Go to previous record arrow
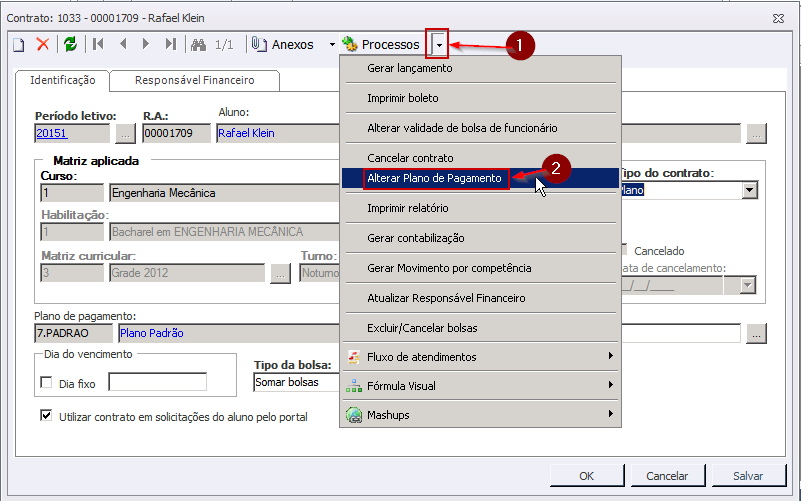801x501 pixels. point(123,44)
